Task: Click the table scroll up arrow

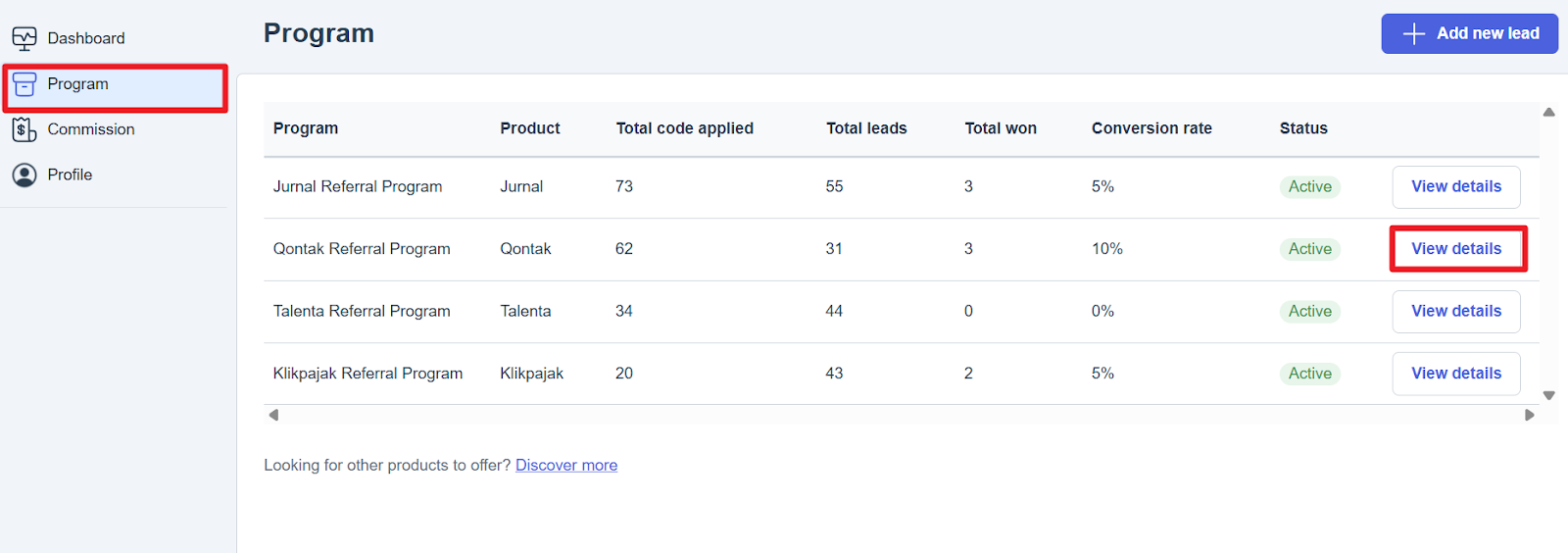Action: tap(1548, 112)
